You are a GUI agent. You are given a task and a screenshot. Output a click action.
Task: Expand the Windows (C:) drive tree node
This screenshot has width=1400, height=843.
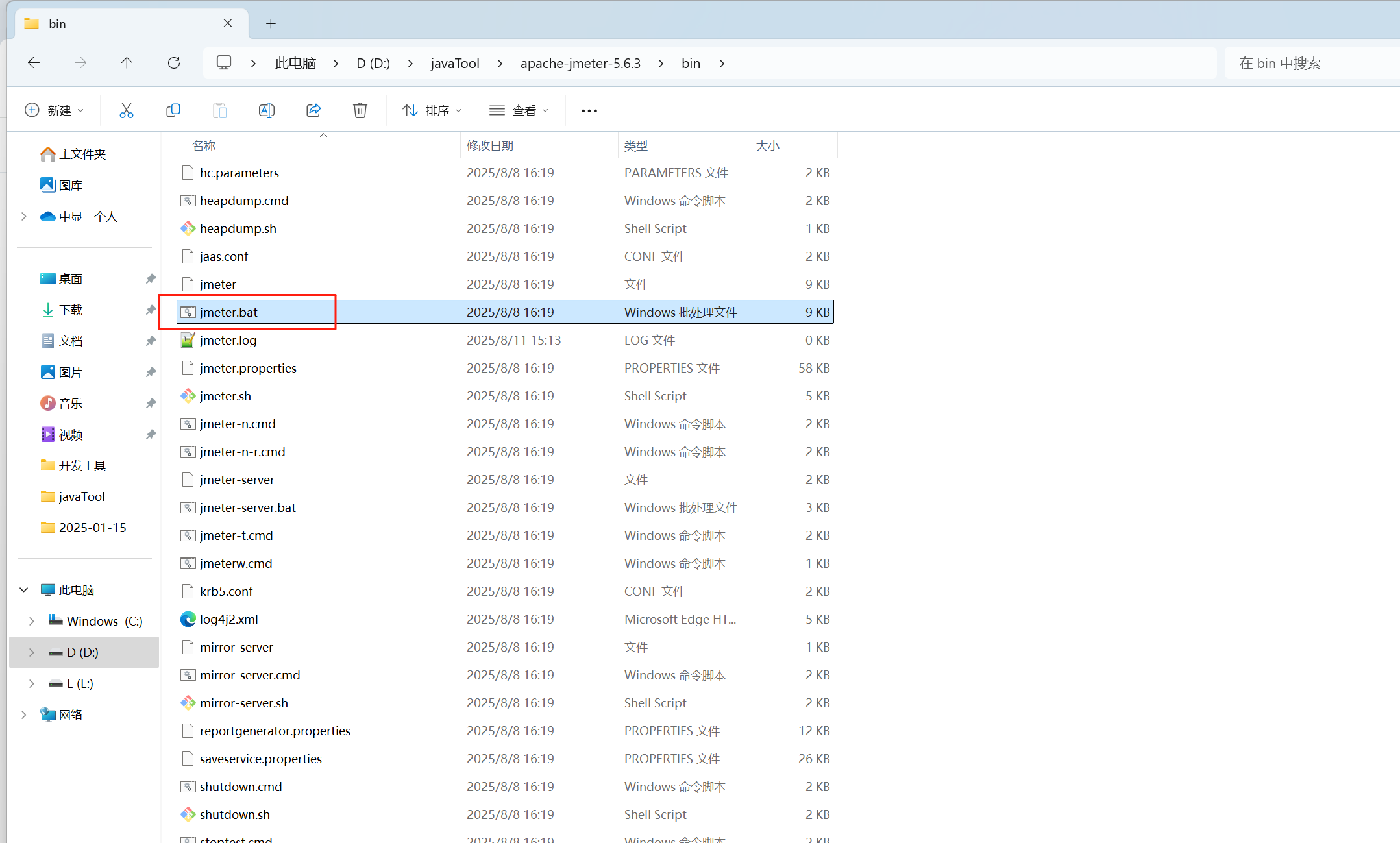(32, 621)
